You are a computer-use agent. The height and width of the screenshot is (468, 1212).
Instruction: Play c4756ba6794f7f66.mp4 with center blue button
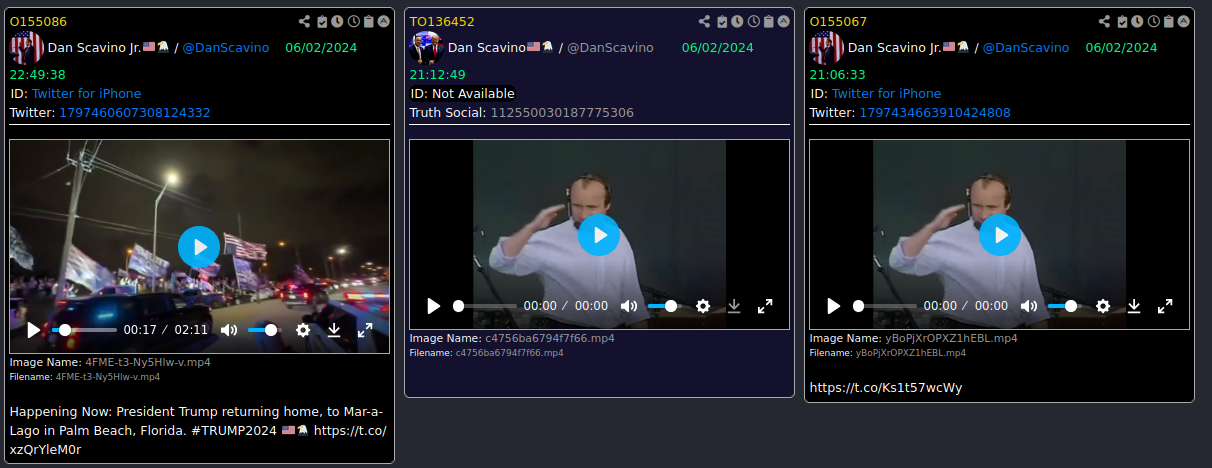(x=599, y=235)
